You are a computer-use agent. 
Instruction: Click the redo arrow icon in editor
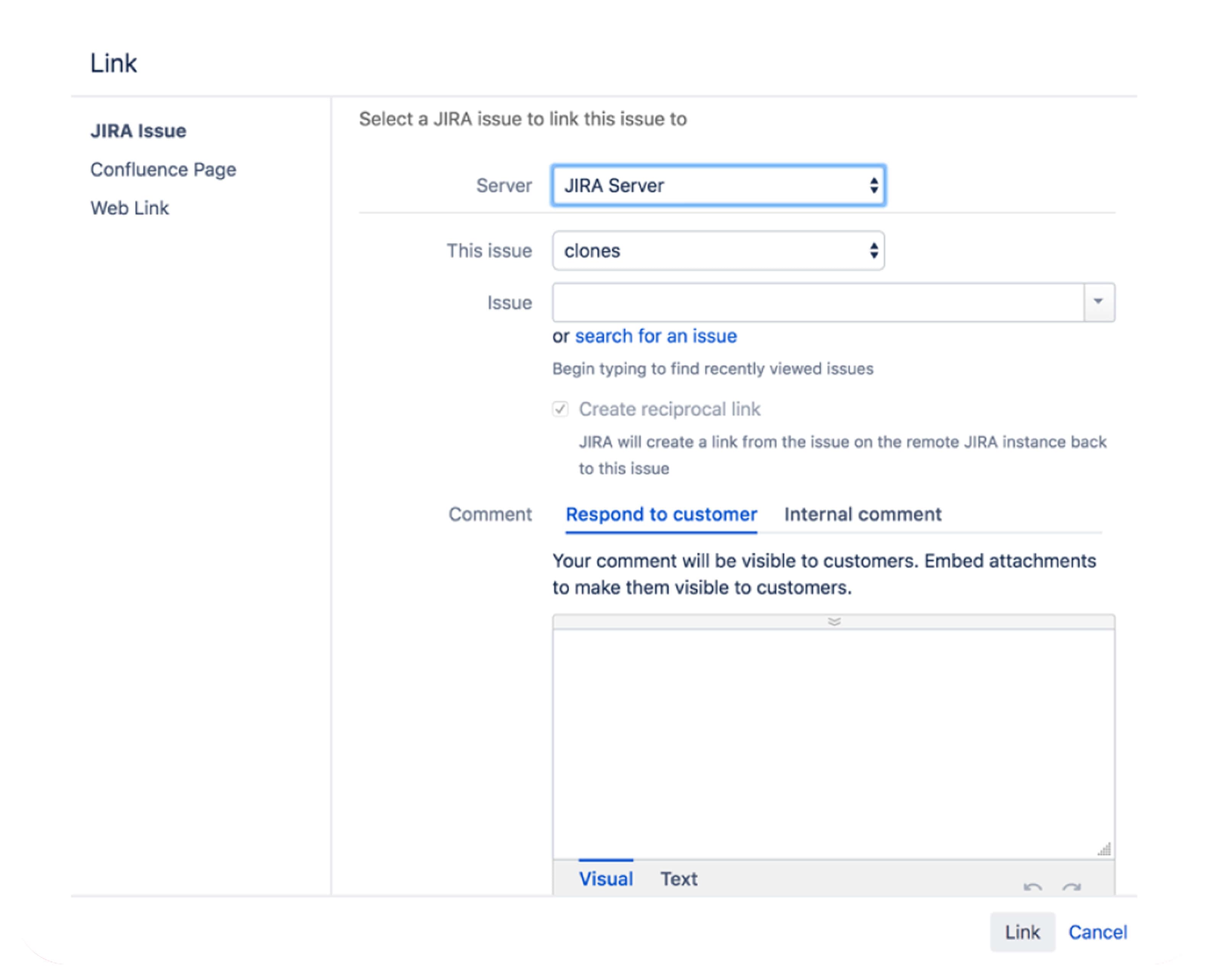[x=1071, y=887]
